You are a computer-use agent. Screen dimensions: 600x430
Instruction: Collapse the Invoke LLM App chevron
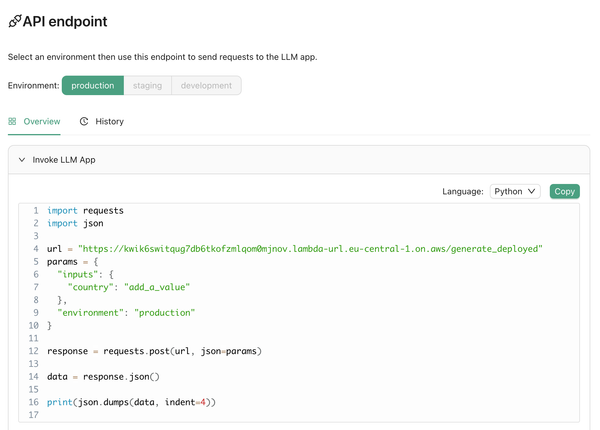(x=22, y=160)
